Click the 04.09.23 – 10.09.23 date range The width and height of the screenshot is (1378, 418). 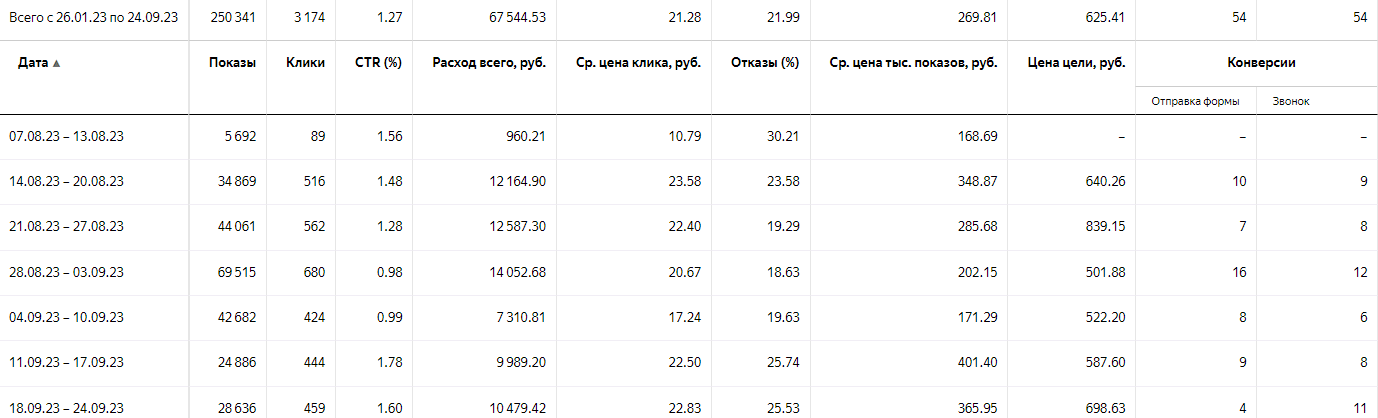point(67,317)
